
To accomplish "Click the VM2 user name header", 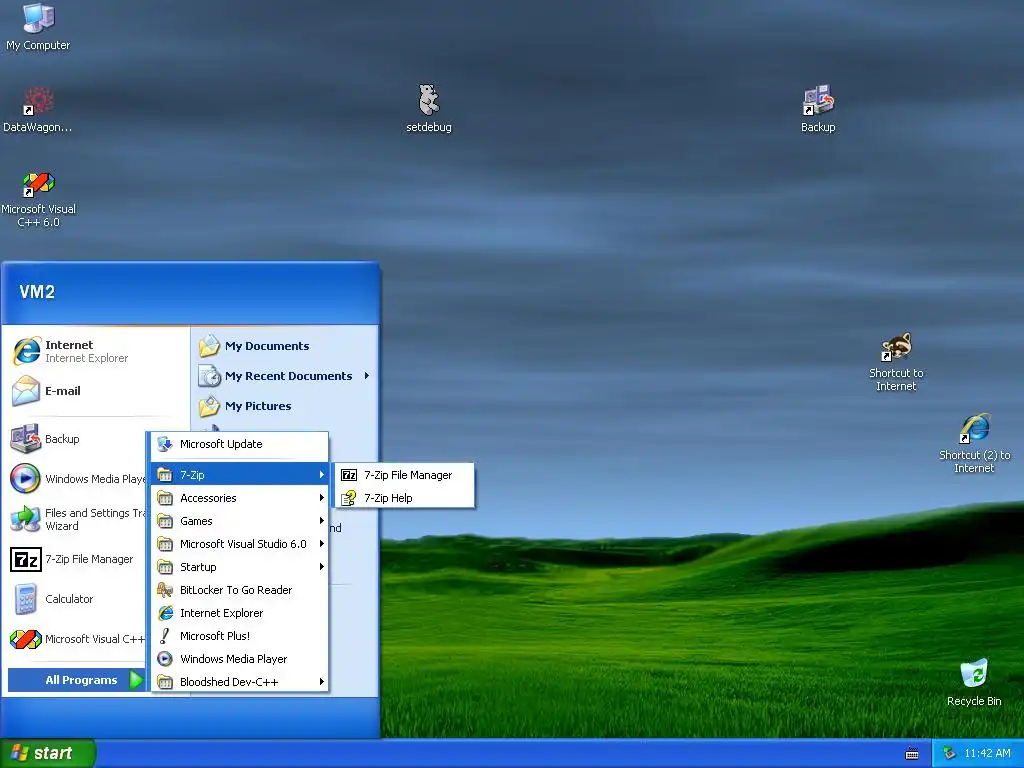I will coord(37,291).
